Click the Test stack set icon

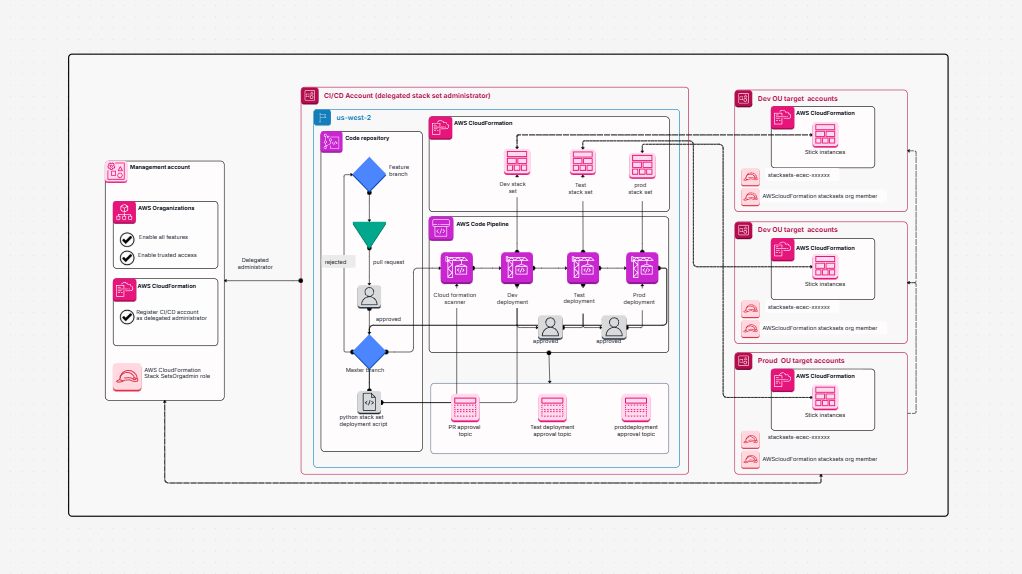(x=583, y=162)
